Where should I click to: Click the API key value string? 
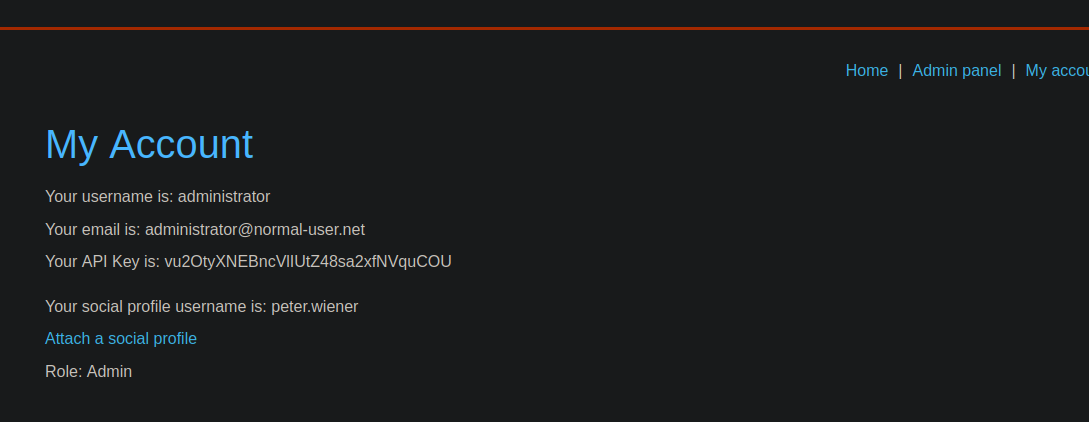[308, 262]
